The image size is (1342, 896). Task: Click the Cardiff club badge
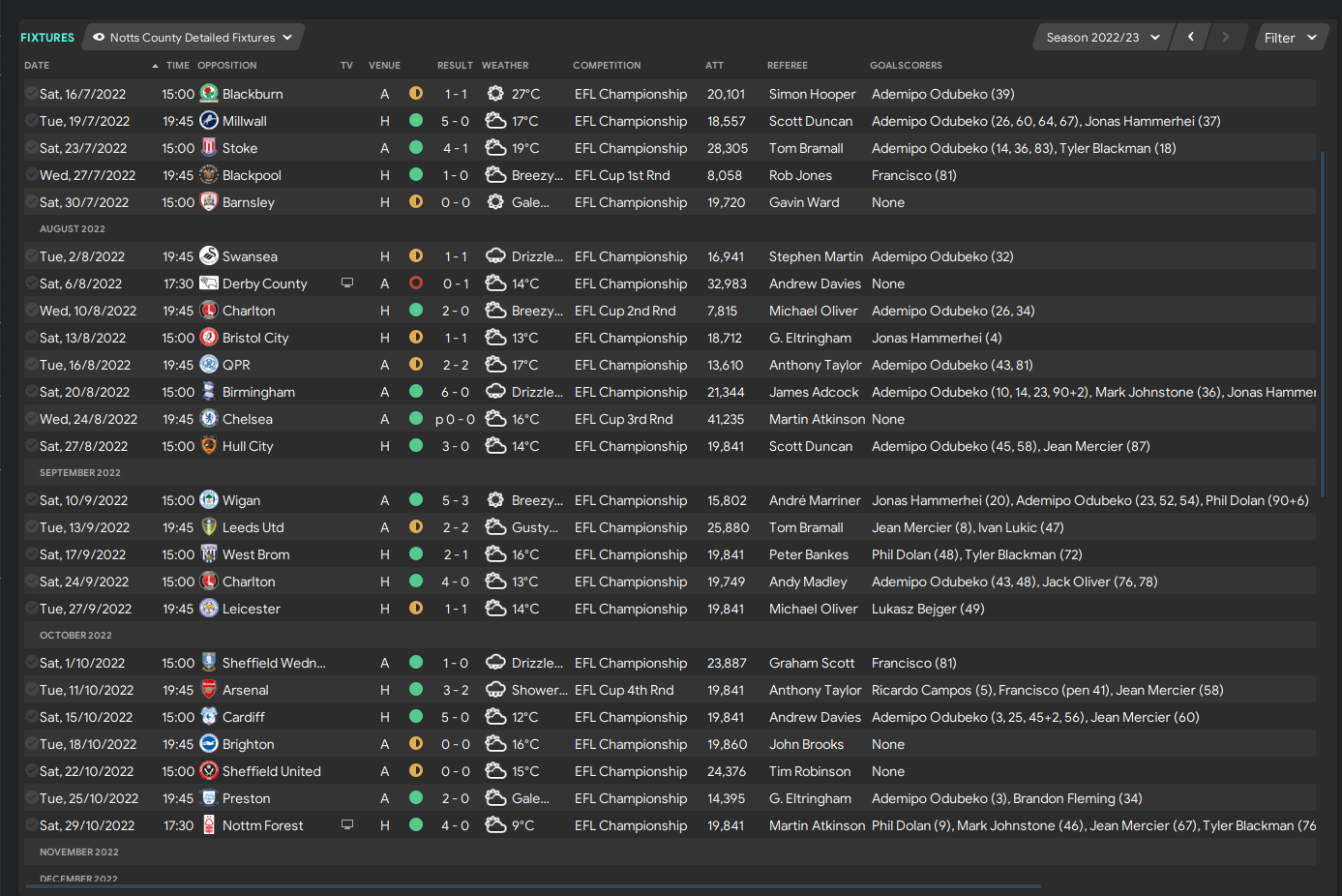click(x=208, y=717)
